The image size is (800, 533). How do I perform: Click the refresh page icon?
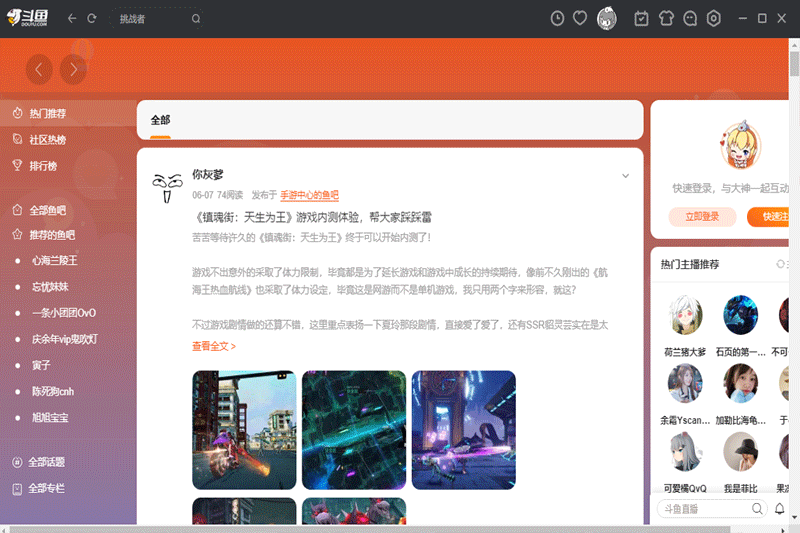(92, 18)
